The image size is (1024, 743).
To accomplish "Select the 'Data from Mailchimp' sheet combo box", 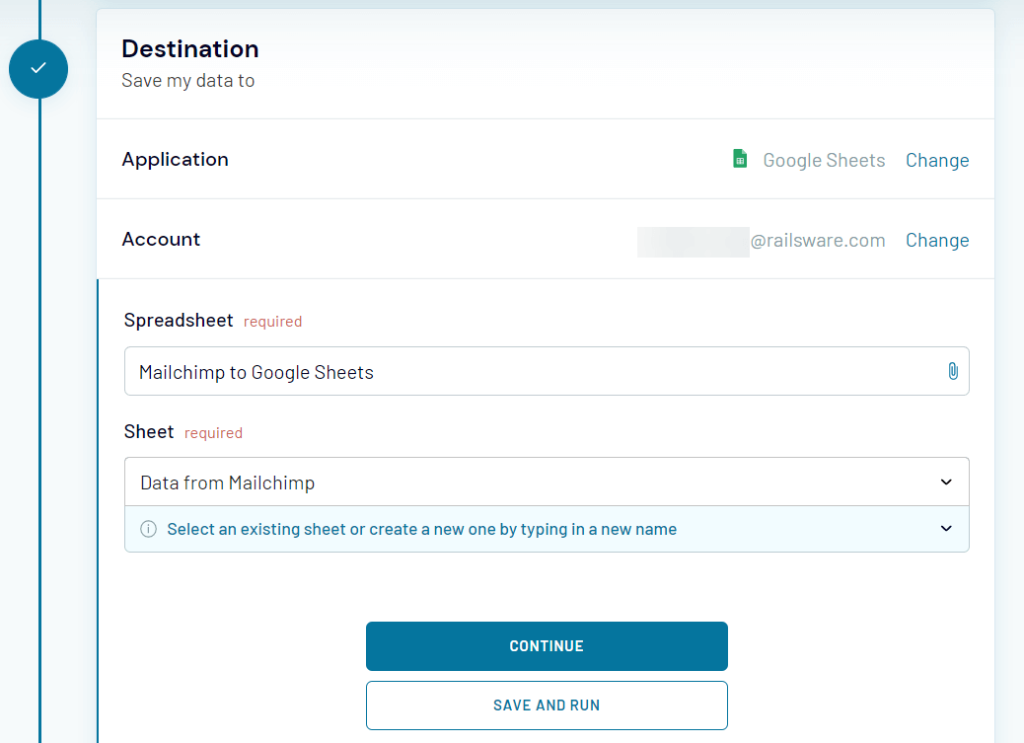I will pyautogui.click(x=530, y=483).
